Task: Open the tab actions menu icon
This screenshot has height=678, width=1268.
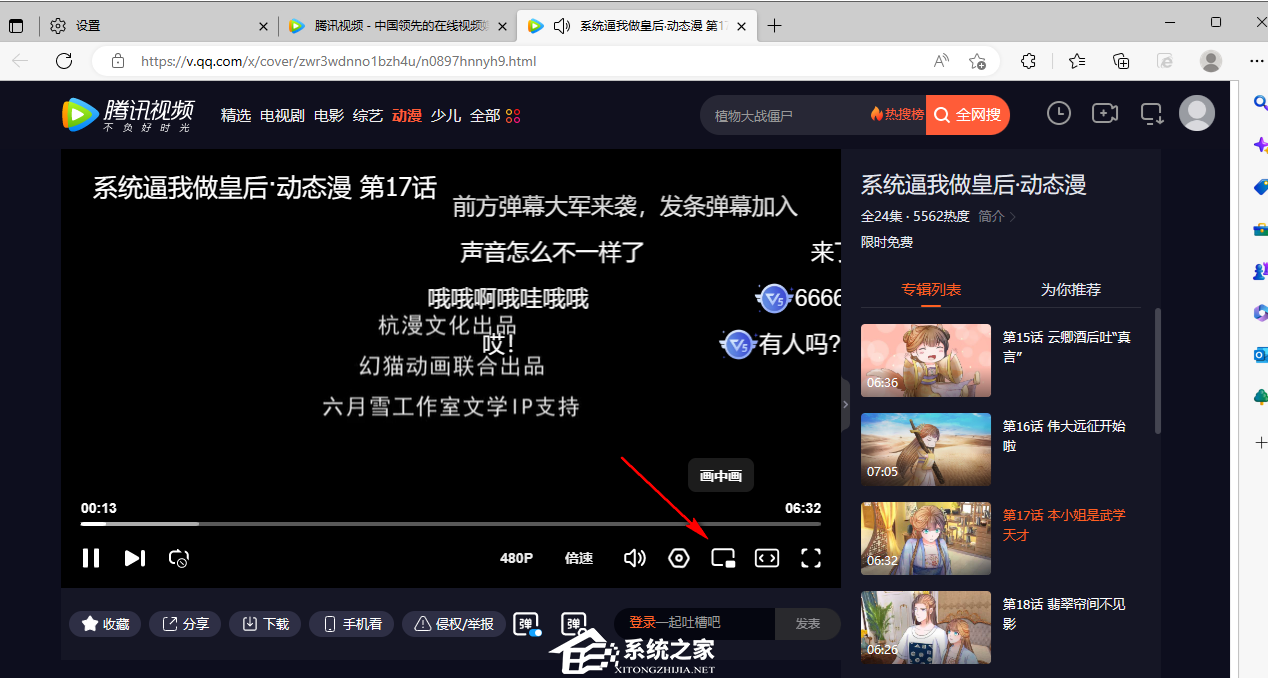Action: point(16,26)
